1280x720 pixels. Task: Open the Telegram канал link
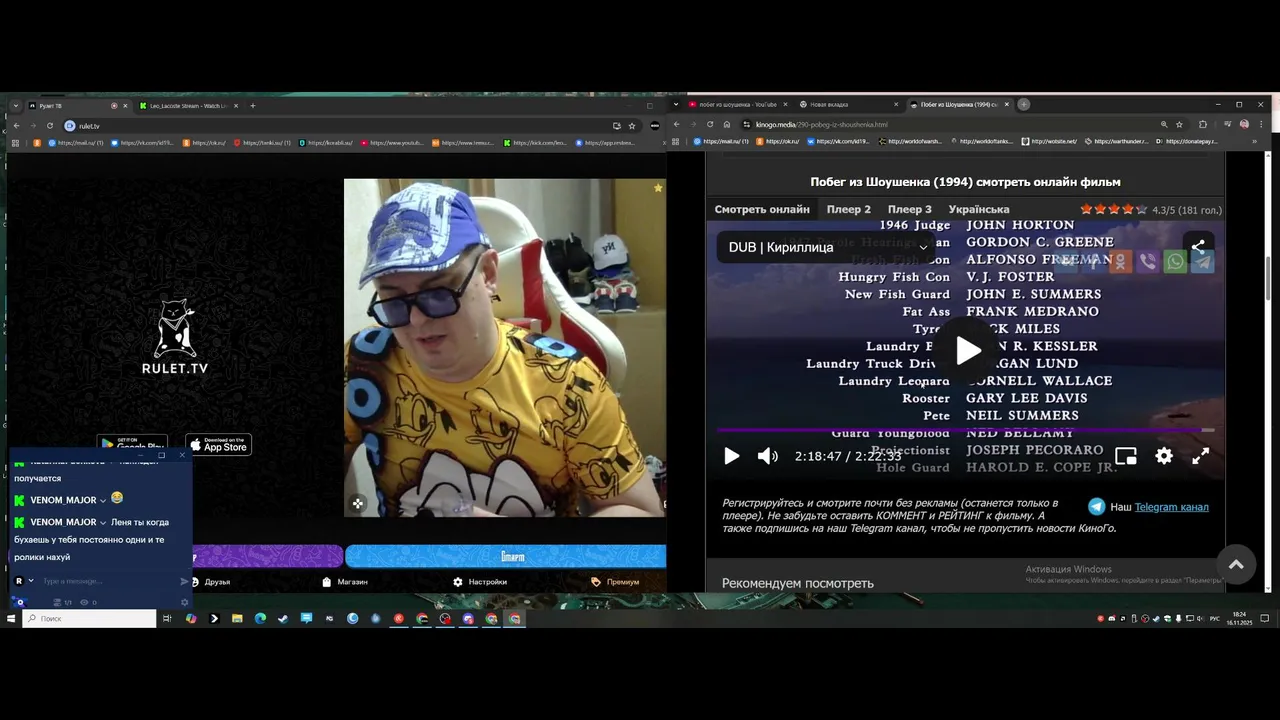tap(1171, 507)
